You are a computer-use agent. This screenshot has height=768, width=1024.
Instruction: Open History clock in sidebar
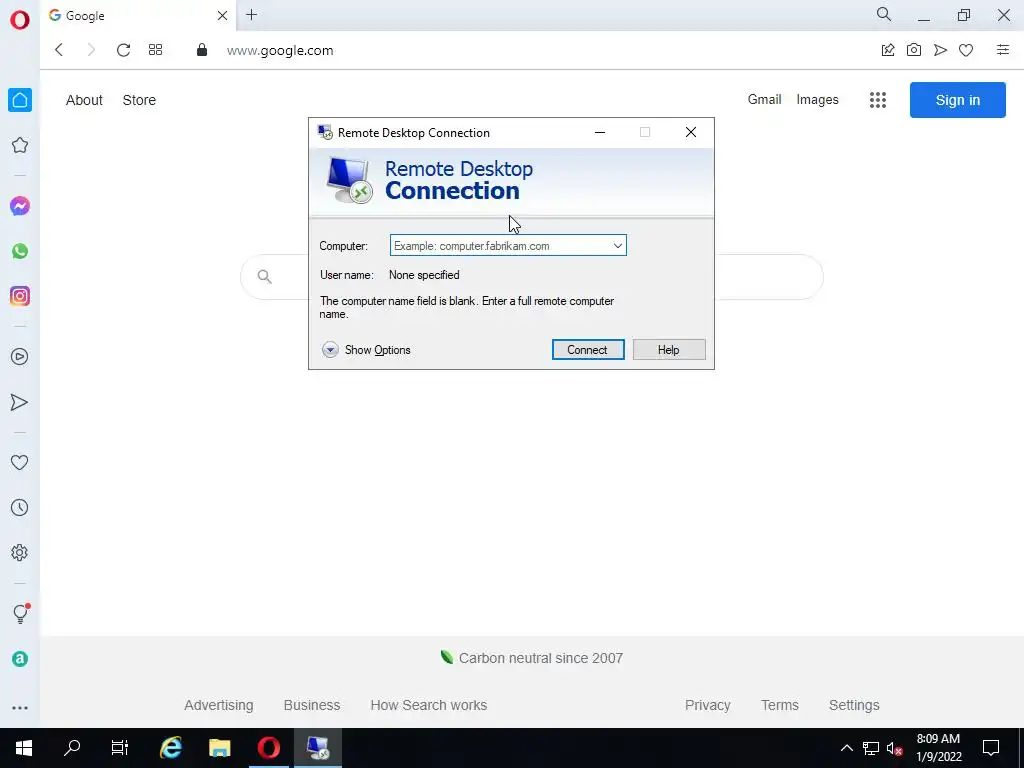tap(20, 507)
